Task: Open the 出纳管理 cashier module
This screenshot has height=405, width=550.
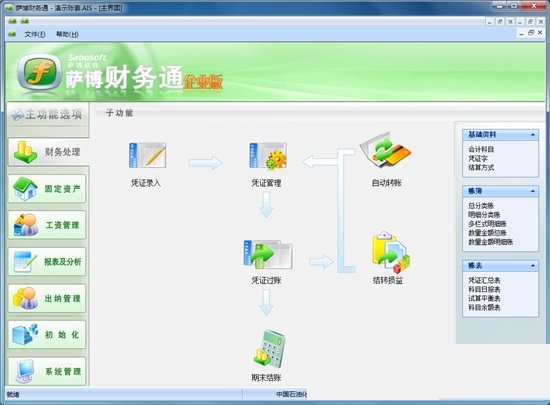Action: 47,298
